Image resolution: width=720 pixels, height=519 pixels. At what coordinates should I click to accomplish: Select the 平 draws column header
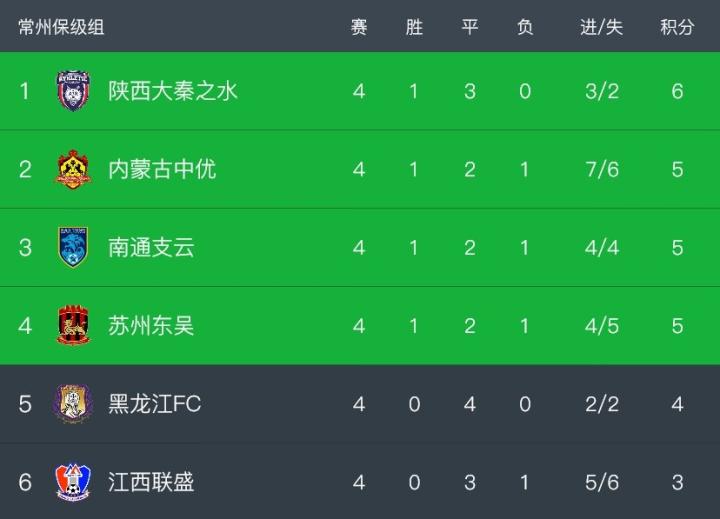470,27
